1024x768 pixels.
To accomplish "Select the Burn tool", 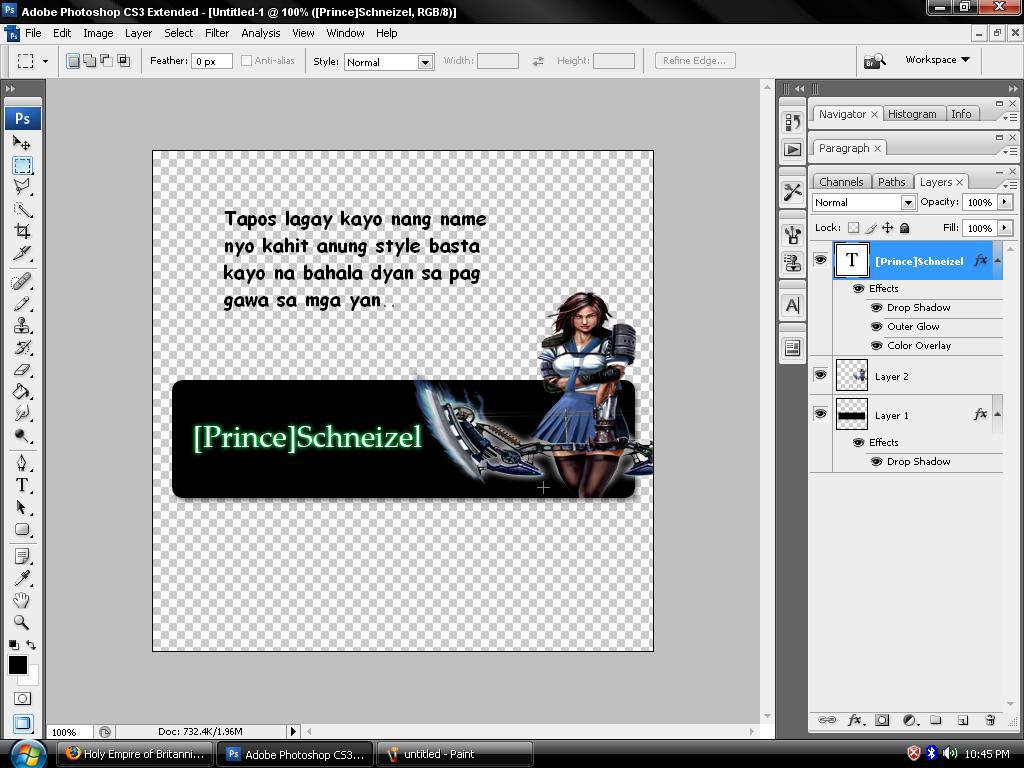I will click(x=22, y=436).
